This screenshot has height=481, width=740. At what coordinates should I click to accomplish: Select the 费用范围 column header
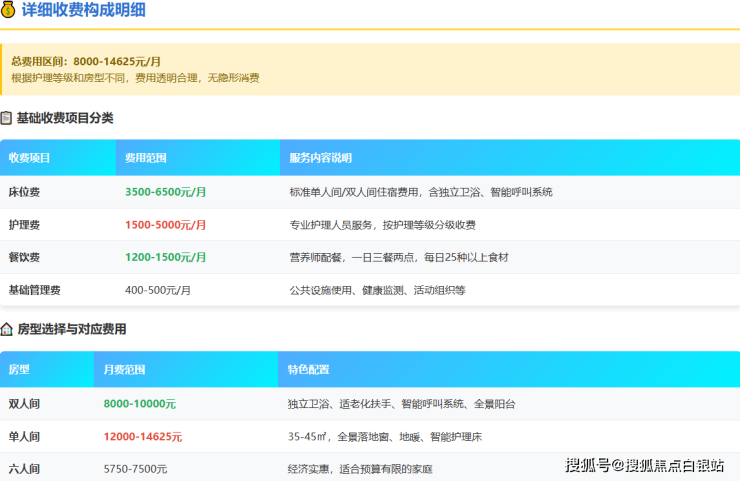click(x=146, y=158)
